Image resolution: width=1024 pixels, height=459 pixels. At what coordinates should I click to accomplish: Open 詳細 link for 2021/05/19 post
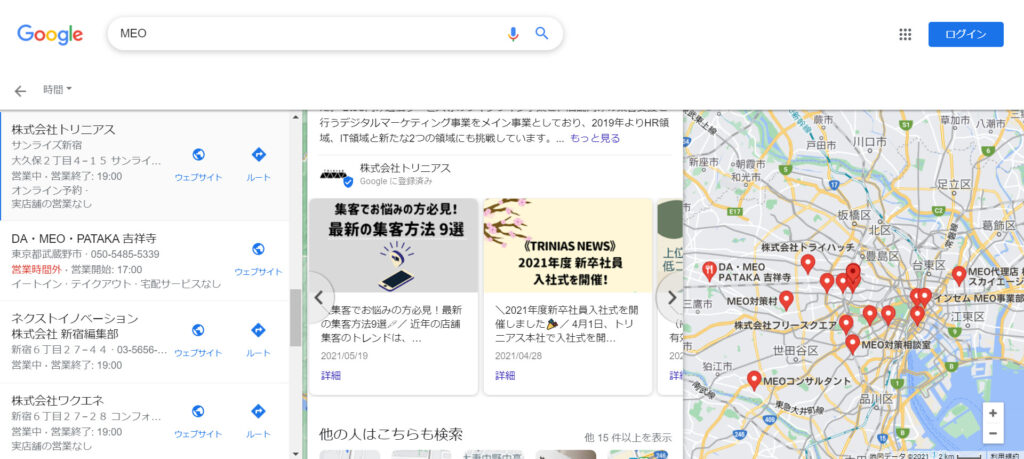pyautogui.click(x=330, y=375)
